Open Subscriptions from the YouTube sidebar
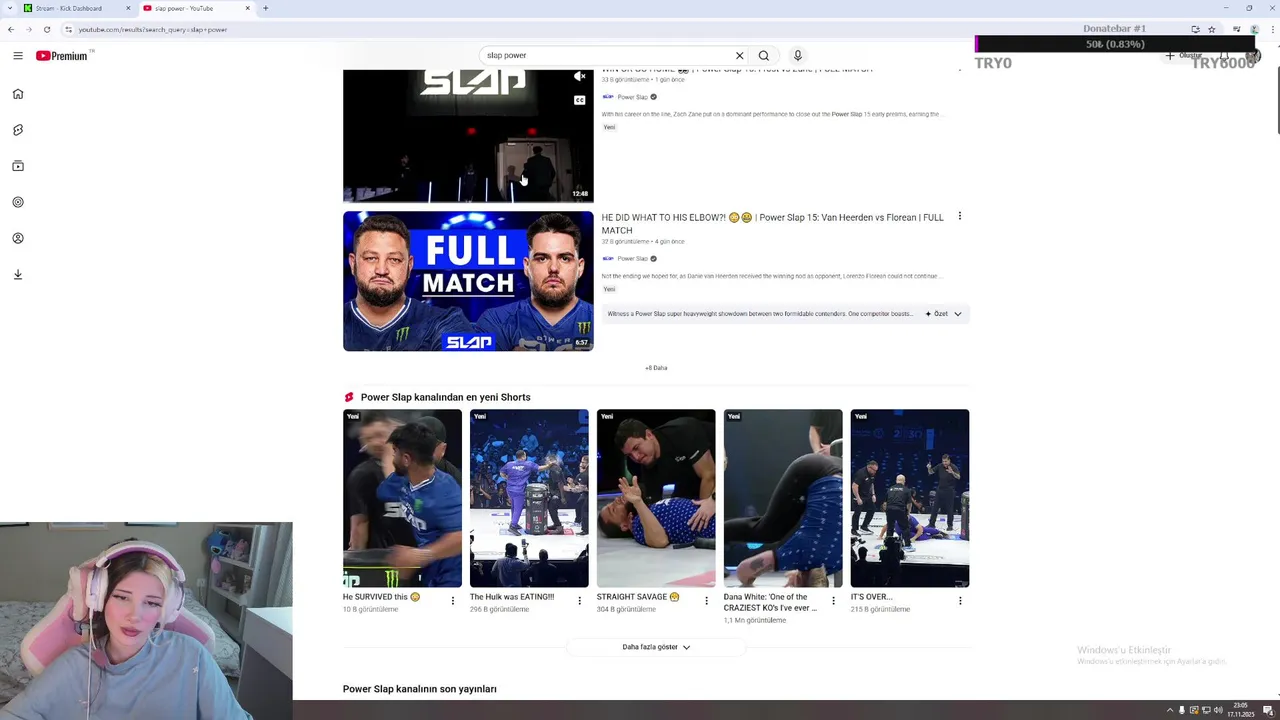Viewport: 1280px width, 720px height. (18, 166)
